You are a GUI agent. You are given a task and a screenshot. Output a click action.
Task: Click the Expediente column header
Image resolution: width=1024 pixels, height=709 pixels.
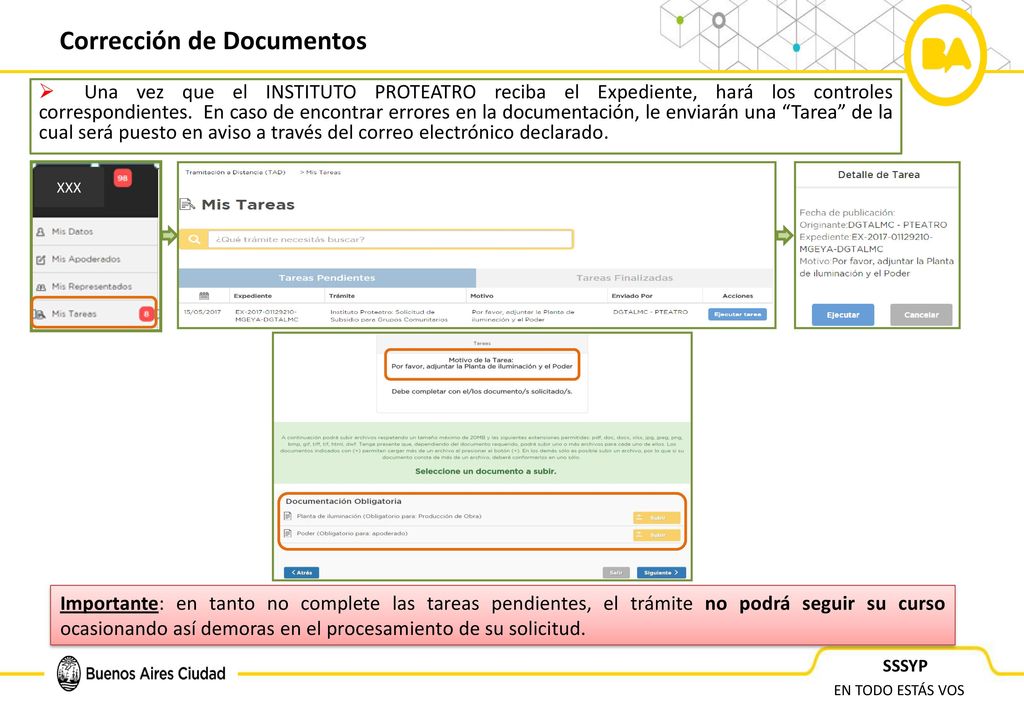point(253,296)
